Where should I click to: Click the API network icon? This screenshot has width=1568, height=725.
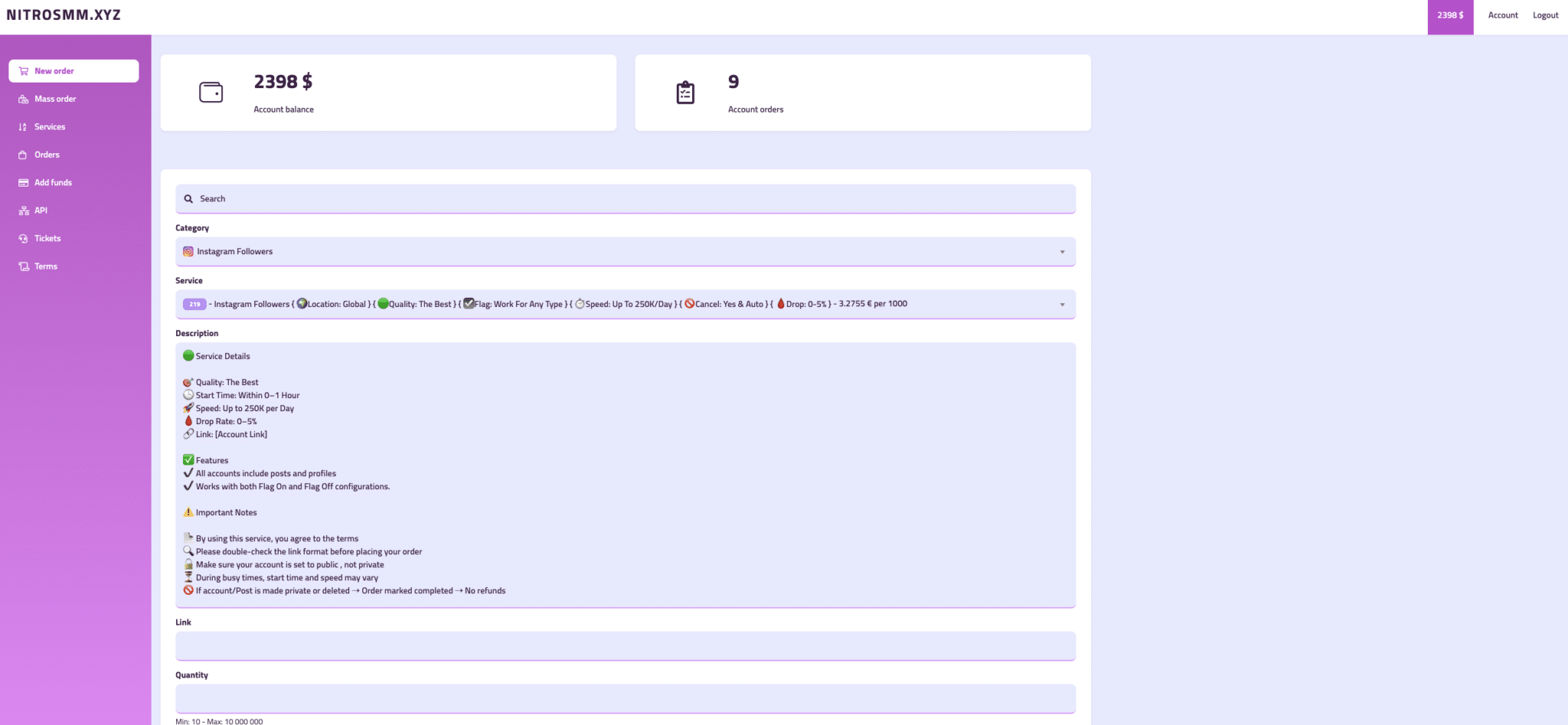[24, 211]
